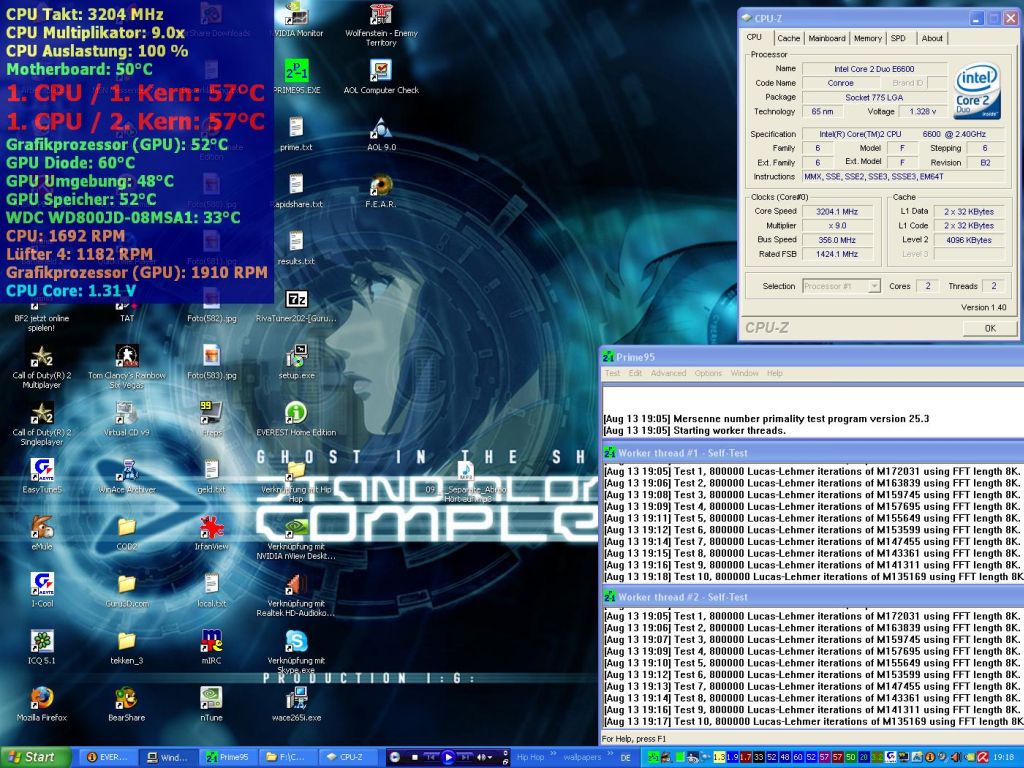Launch EVEREST Home Edition desktop icon

tap(296, 419)
